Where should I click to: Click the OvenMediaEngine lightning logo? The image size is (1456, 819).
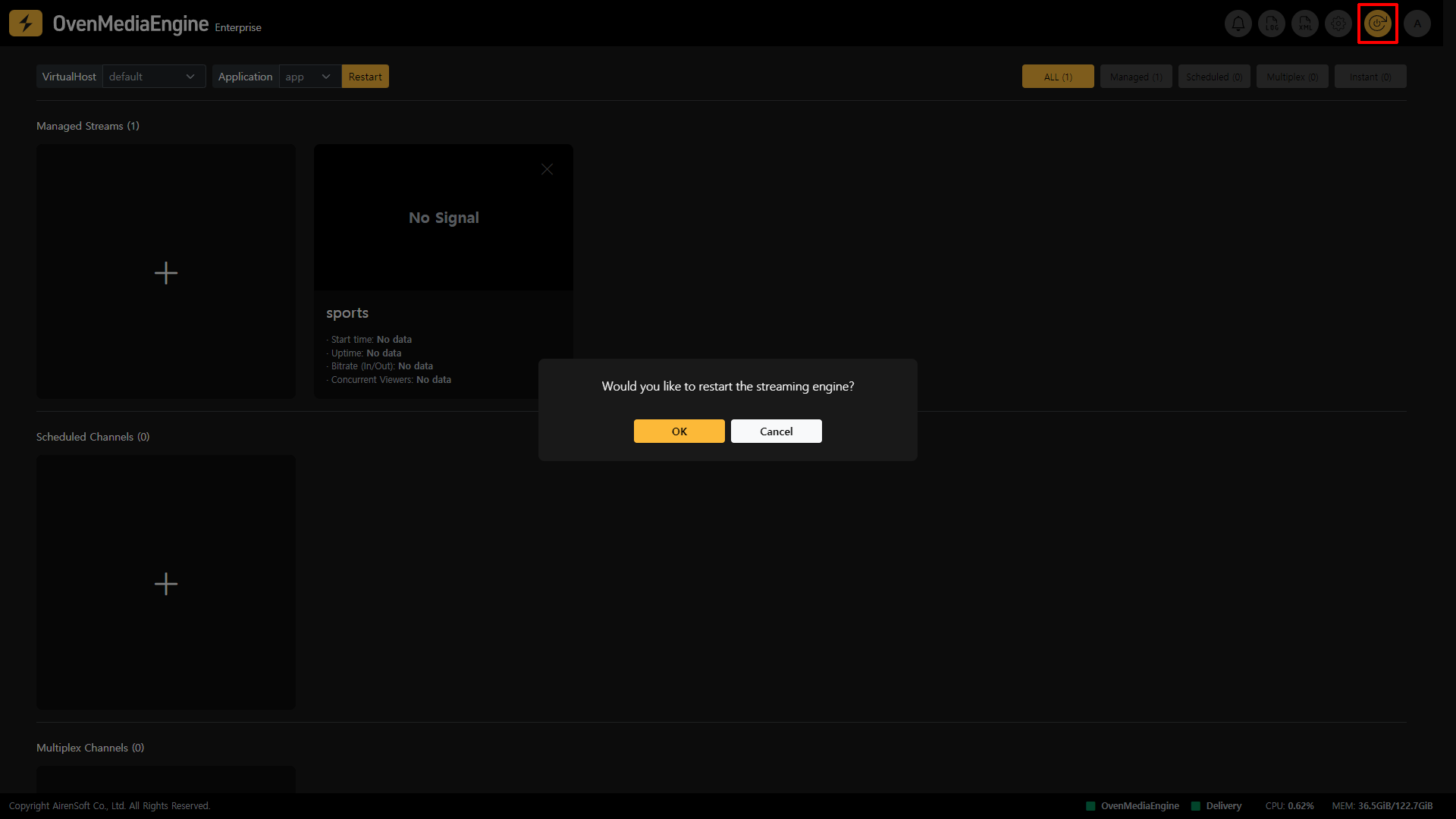26,24
